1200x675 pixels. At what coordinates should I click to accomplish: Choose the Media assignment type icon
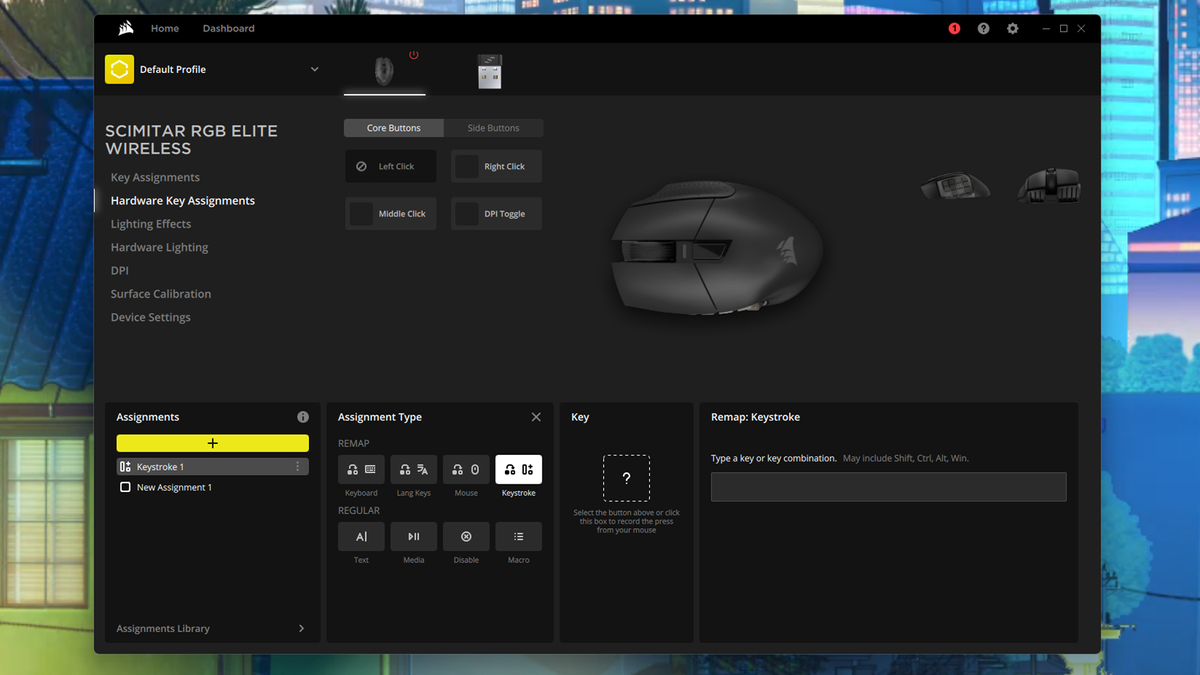pos(414,536)
